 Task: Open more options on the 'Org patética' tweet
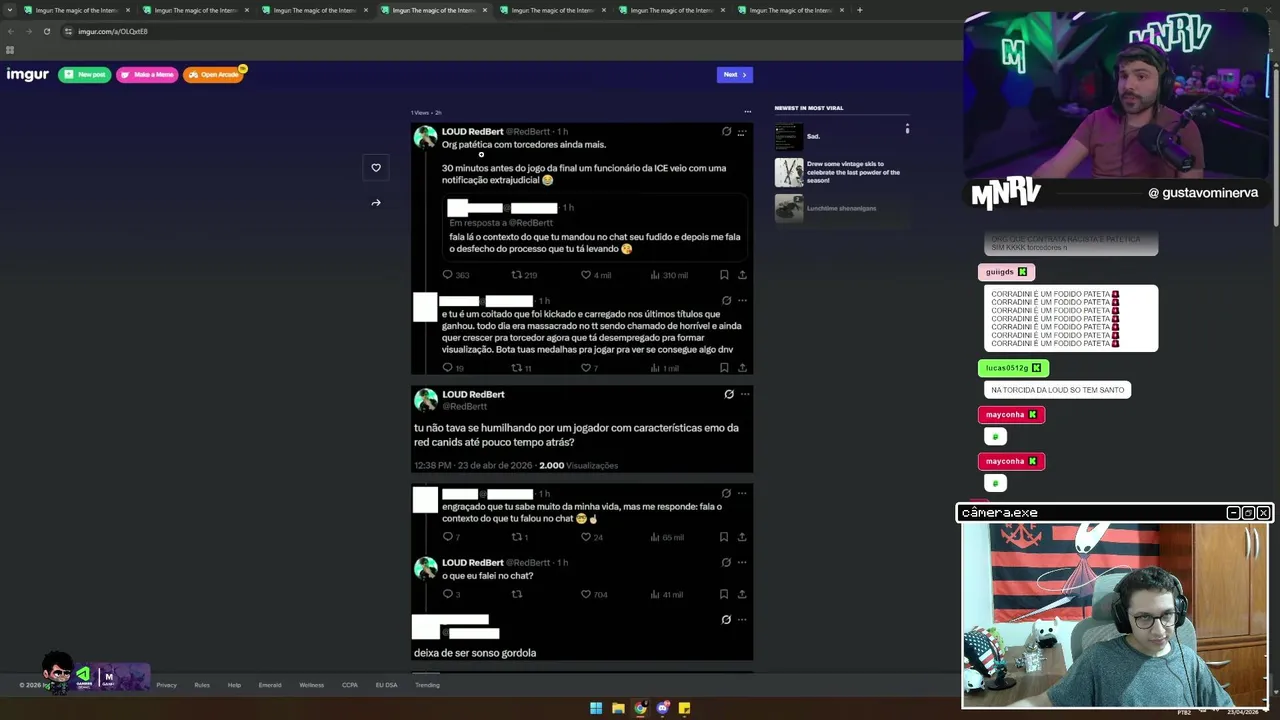tap(742, 132)
